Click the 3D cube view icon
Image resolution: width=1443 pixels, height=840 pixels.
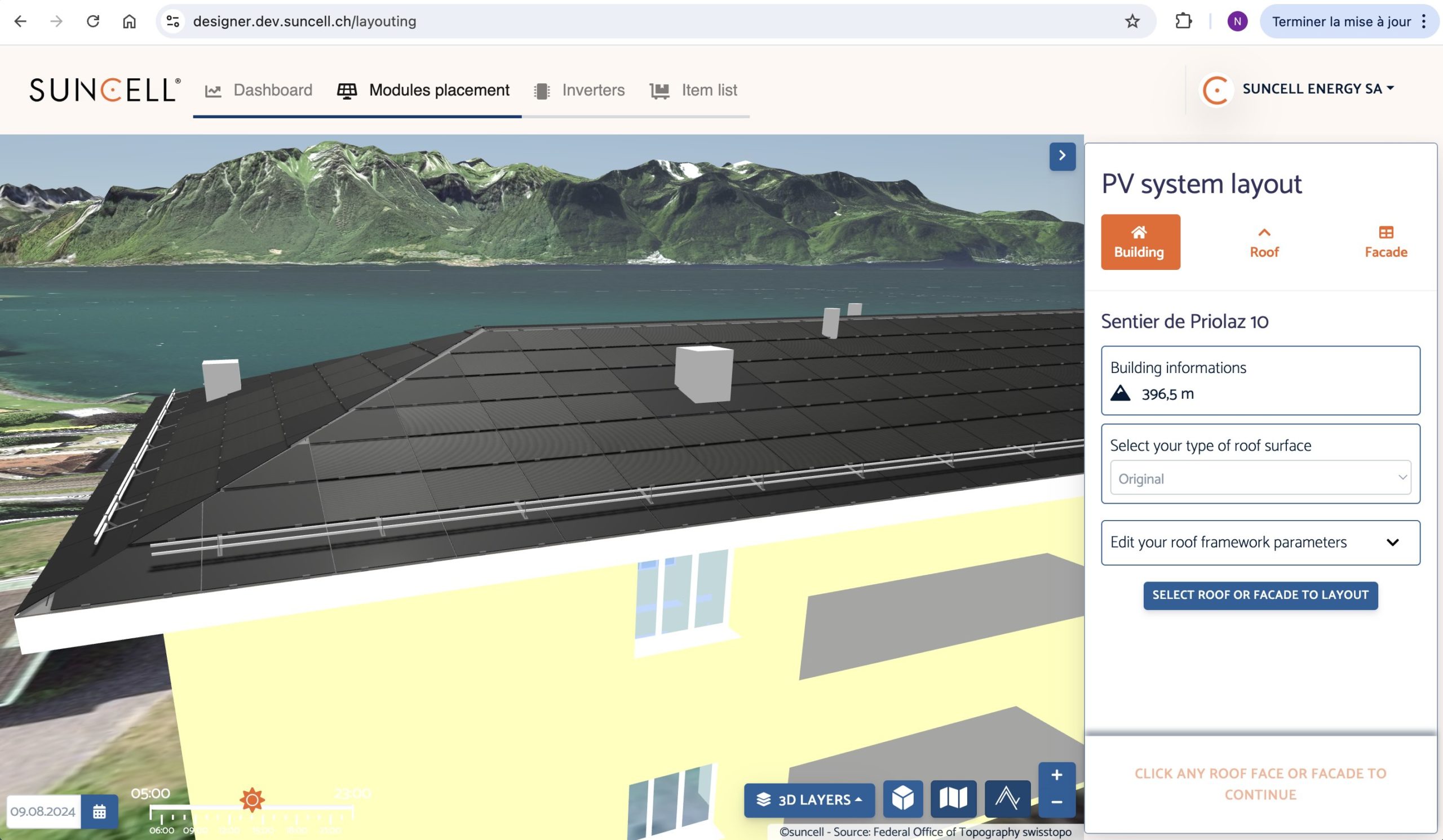[x=902, y=798]
